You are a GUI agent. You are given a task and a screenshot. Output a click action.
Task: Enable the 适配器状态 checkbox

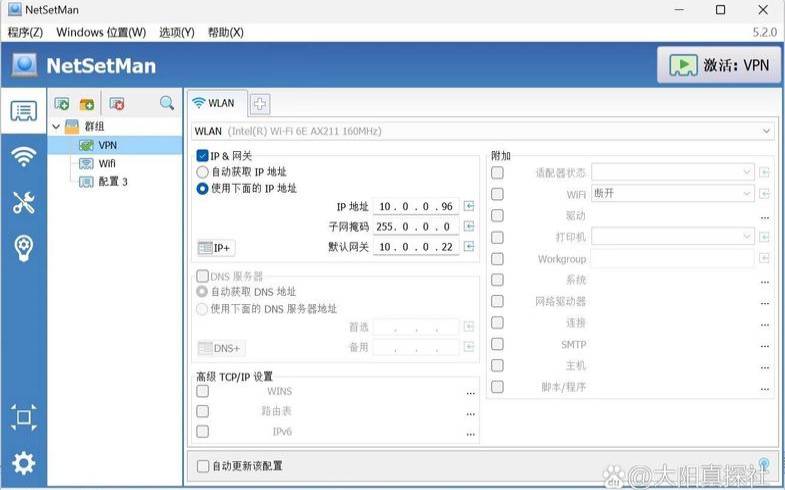[x=497, y=173]
